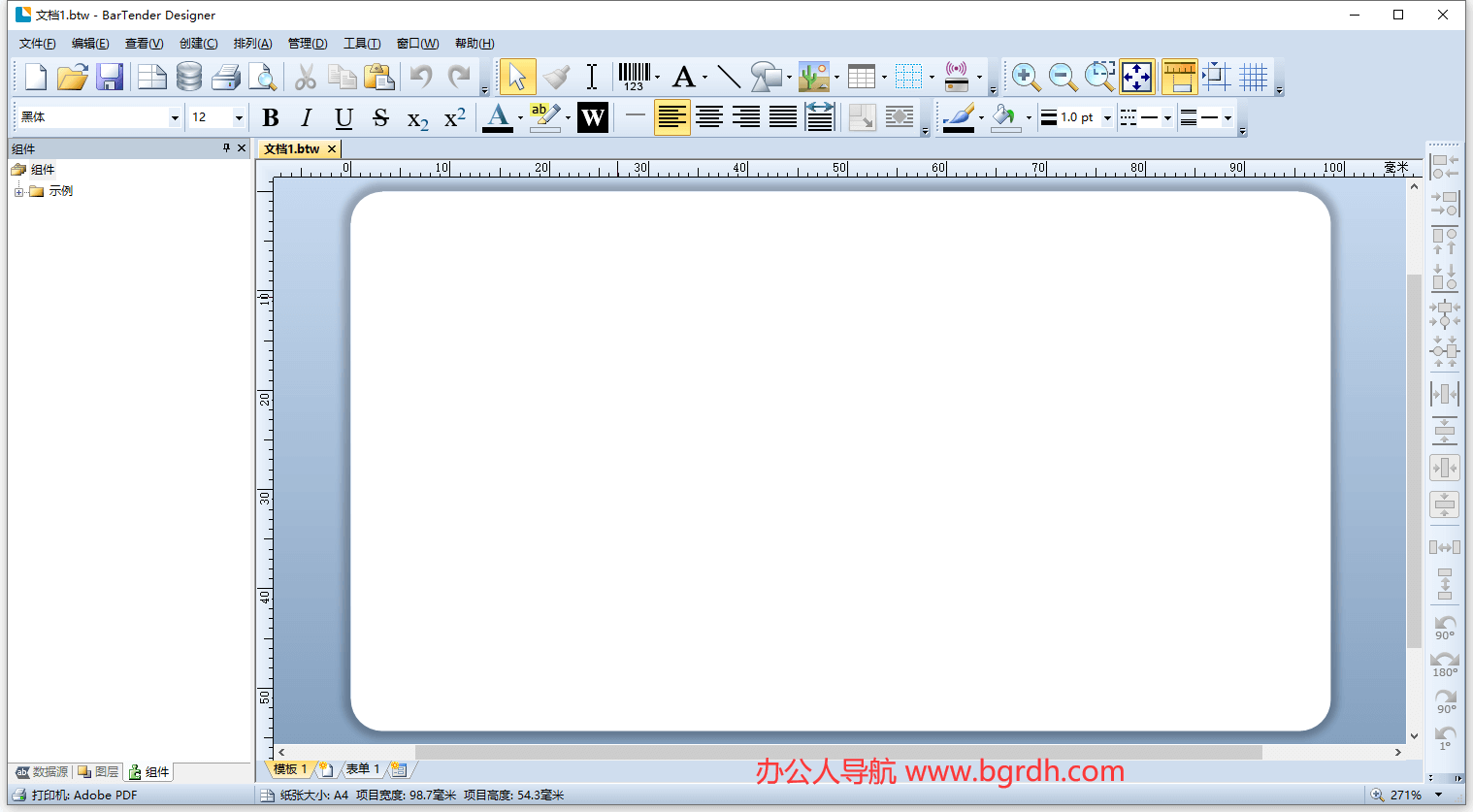
Task: Open print preview with the magnifier page icon
Action: tap(262, 77)
